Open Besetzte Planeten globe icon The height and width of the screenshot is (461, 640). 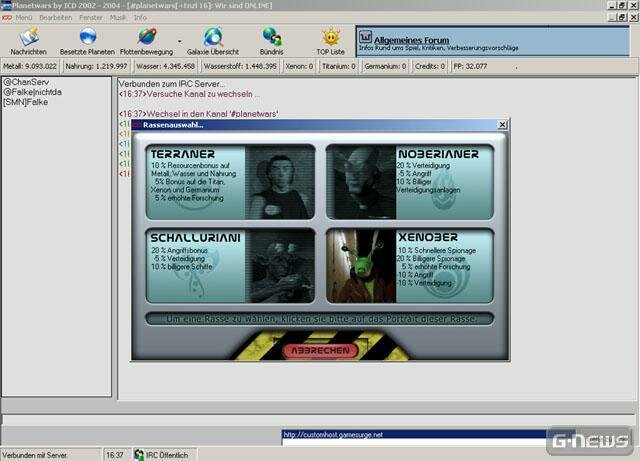click(87, 36)
